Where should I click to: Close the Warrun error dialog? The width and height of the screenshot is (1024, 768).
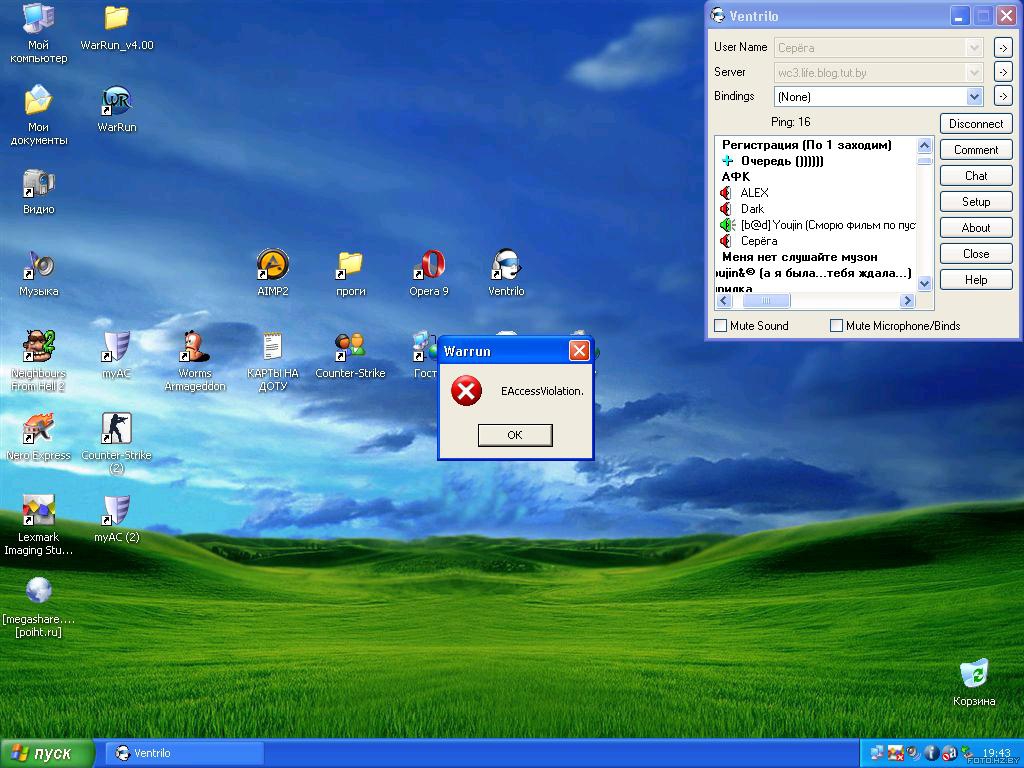tap(579, 351)
